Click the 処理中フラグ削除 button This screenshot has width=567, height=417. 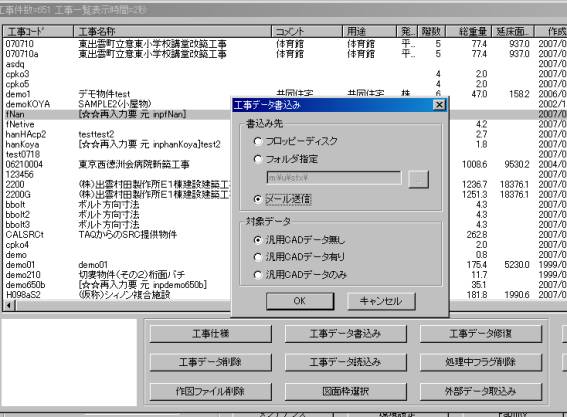coord(481,362)
